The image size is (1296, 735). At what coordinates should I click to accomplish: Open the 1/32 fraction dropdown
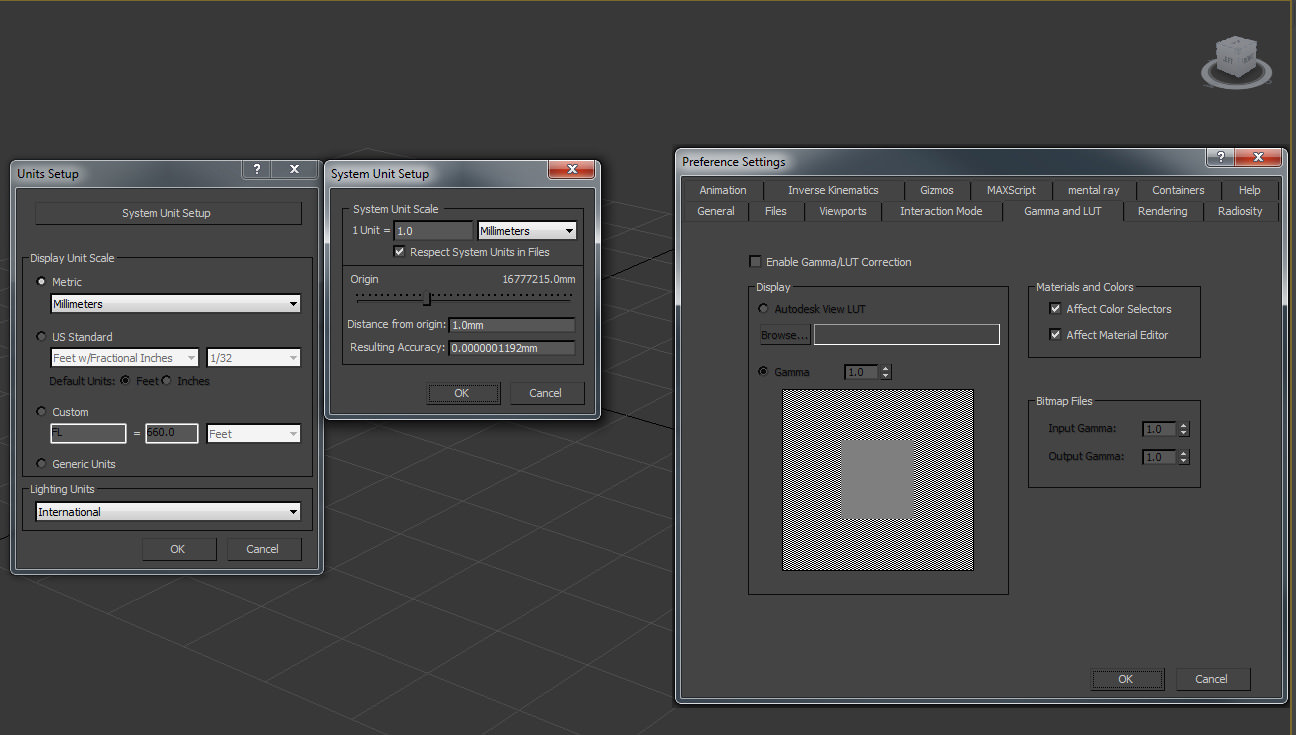click(x=253, y=358)
